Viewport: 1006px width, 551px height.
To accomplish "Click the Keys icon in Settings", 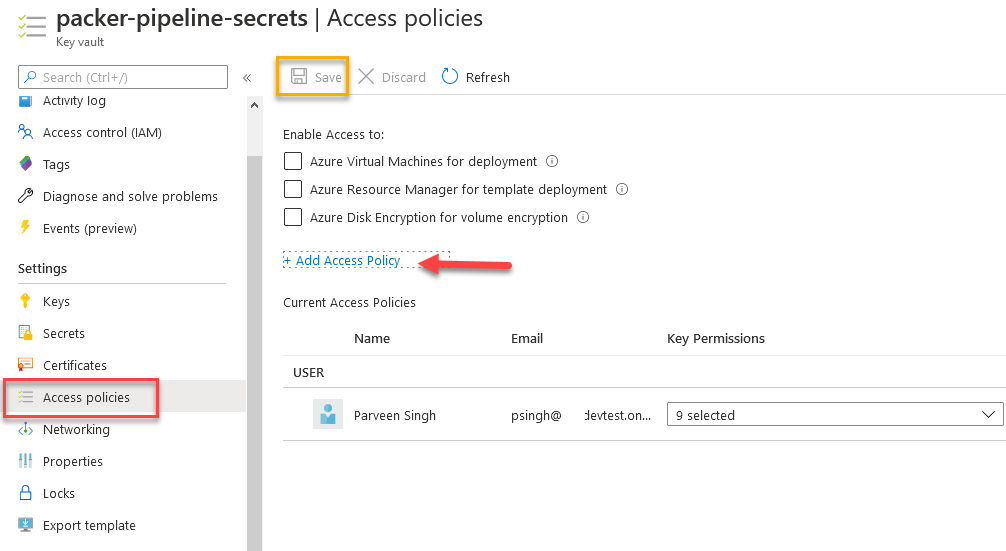I will tap(26, 301).
